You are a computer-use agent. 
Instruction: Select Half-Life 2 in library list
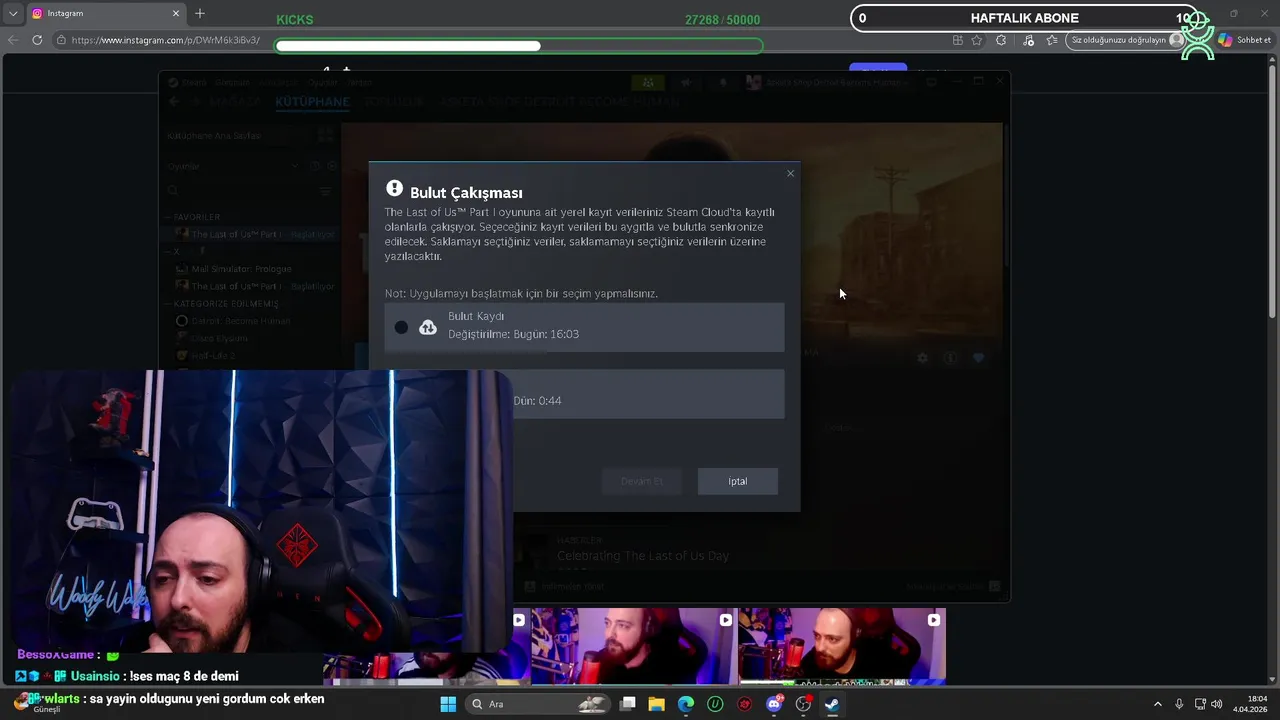[x=212, y=355]
